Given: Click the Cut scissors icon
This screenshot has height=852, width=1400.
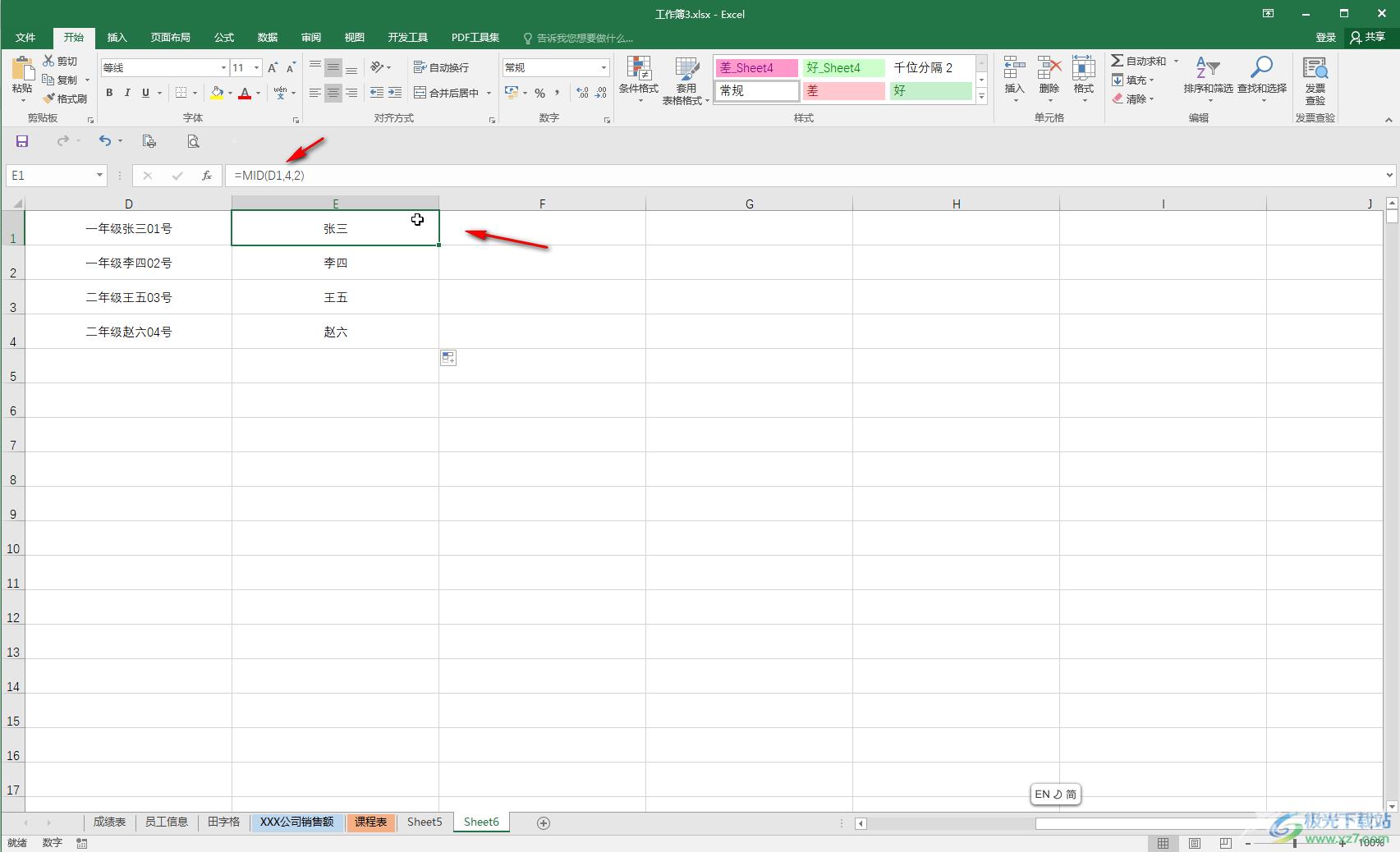Looking at the screenshot, I should pyautogui.click(x=48, y=61).
